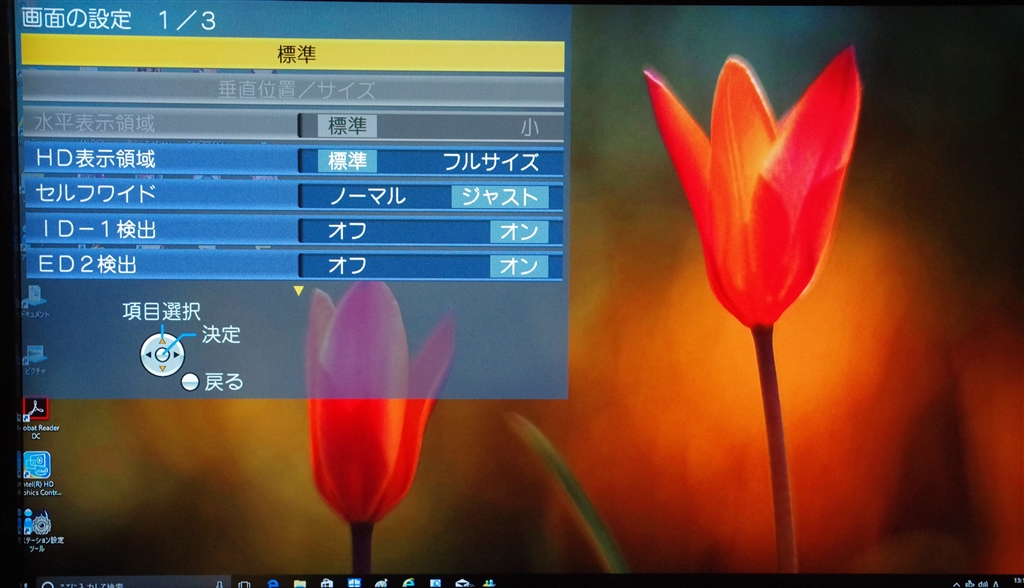Click the left arrow on the direction pad
The image size is (1024, 588).
[x=148, y=355]
